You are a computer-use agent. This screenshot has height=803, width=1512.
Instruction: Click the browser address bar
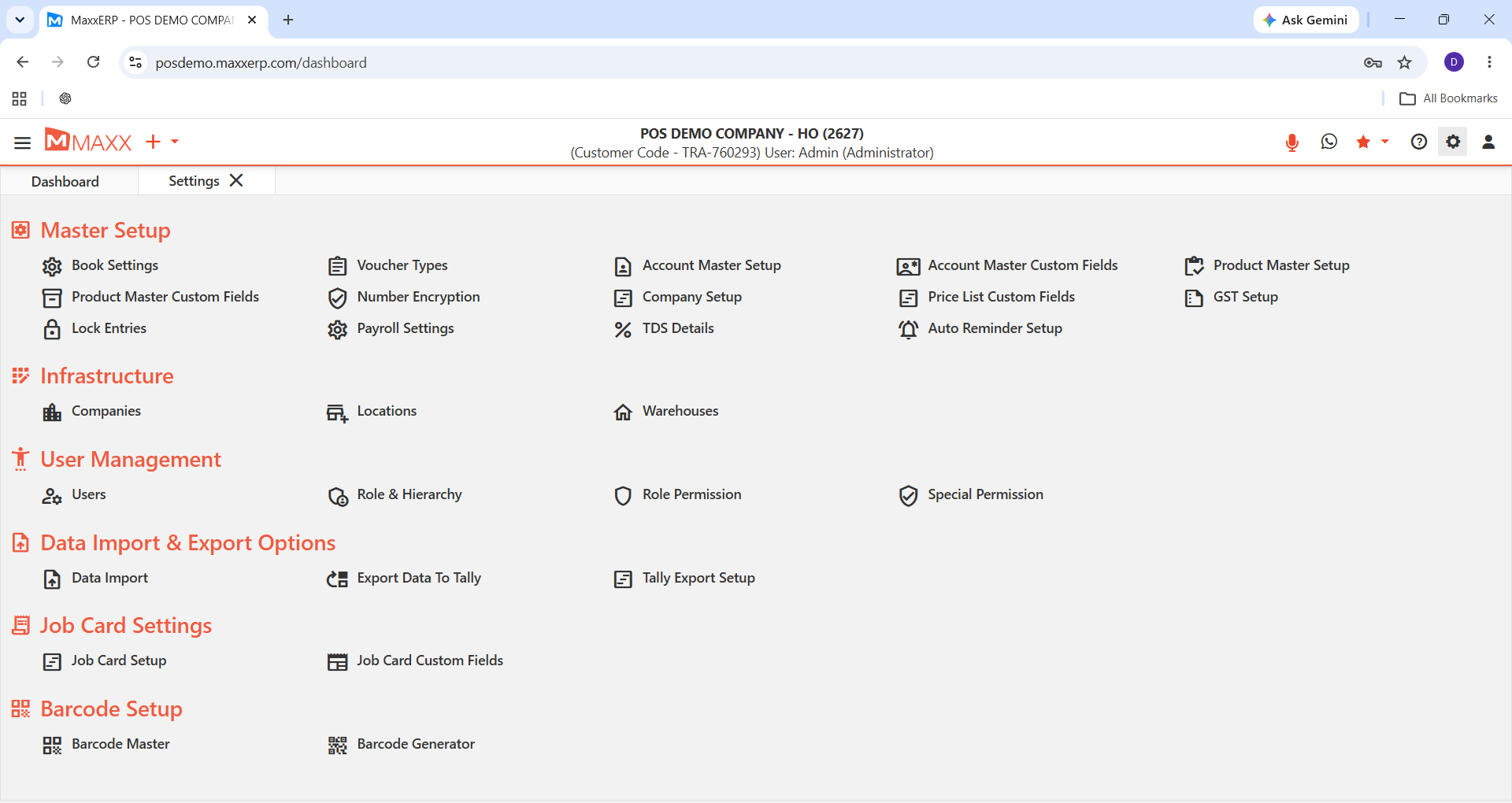(740, 62)
